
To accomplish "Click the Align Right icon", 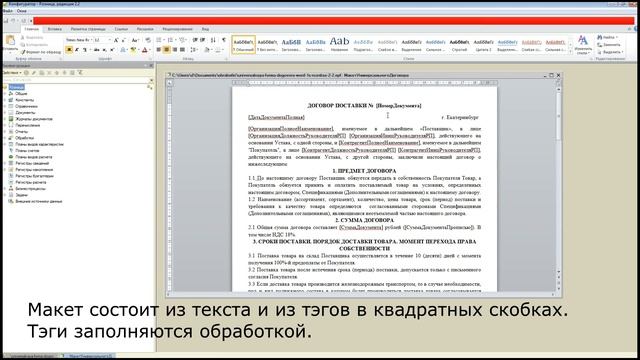I will click(x=175, y=50).
